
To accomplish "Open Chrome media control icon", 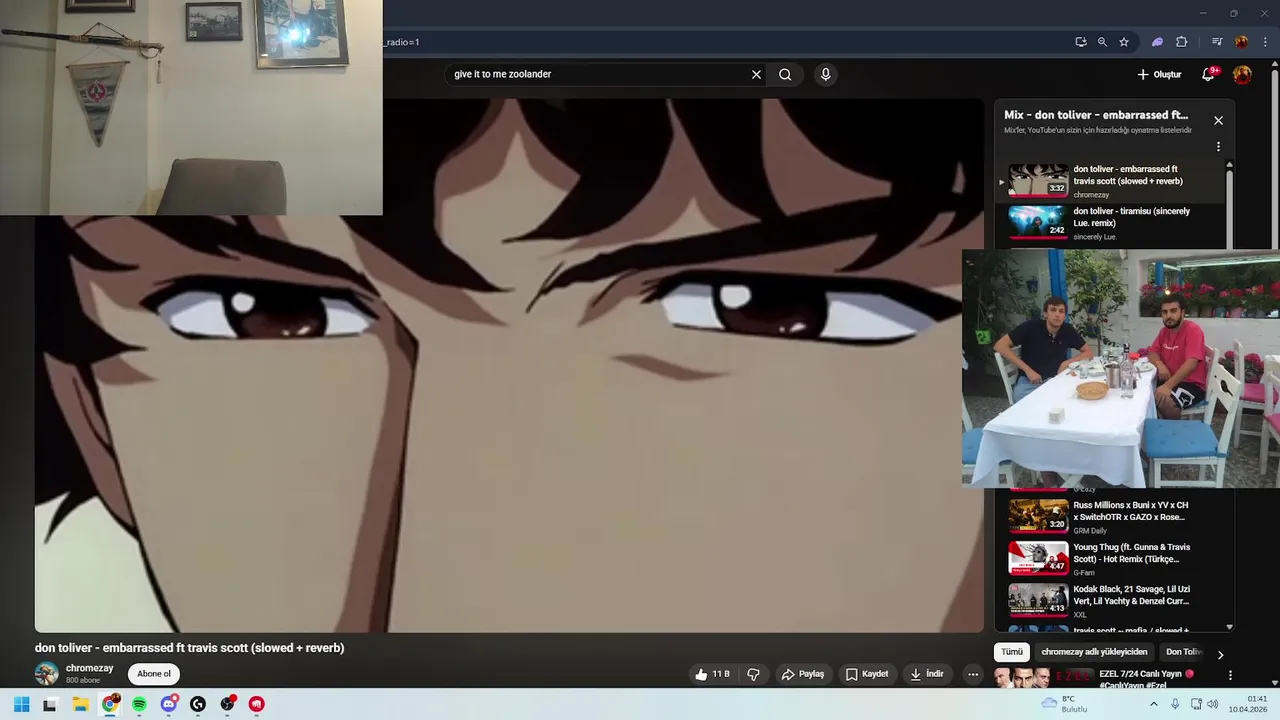I will [1217, 42].
